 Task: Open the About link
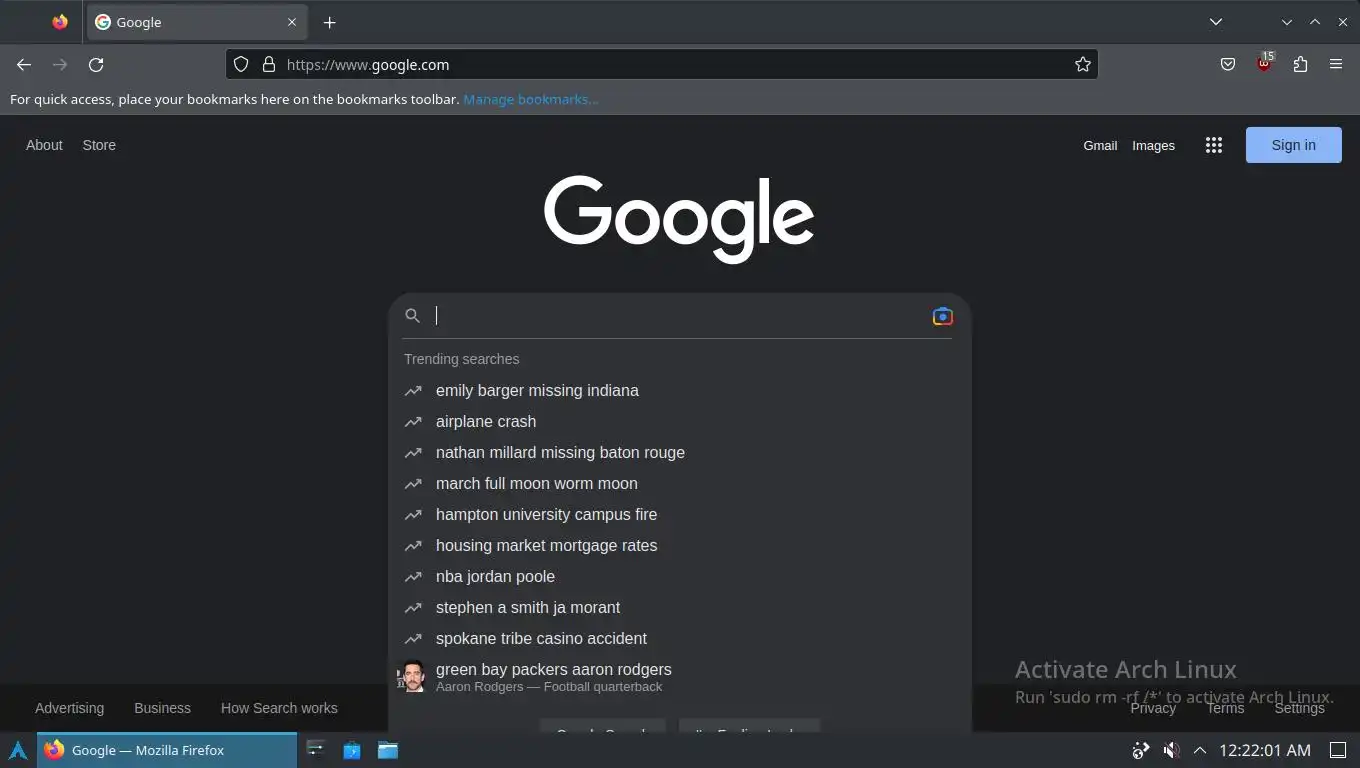(44, 145)
